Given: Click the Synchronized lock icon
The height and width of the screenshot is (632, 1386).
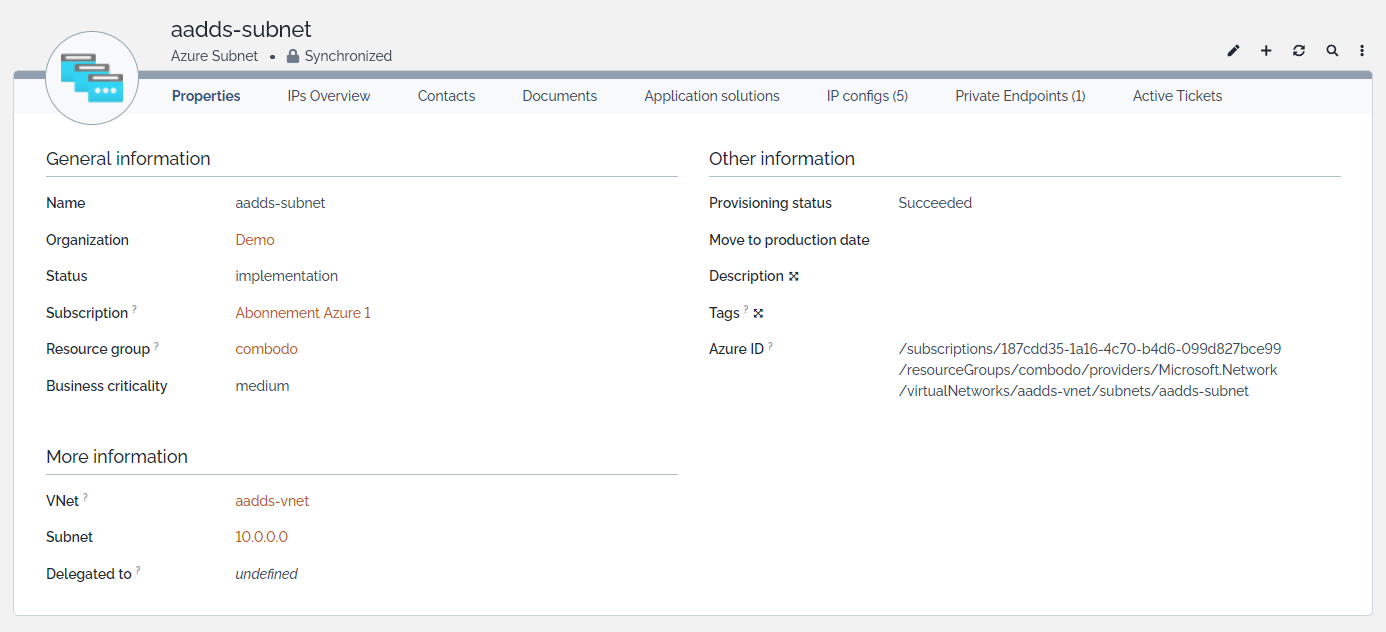Looking at the screenshot, I should tap(293, 57).
